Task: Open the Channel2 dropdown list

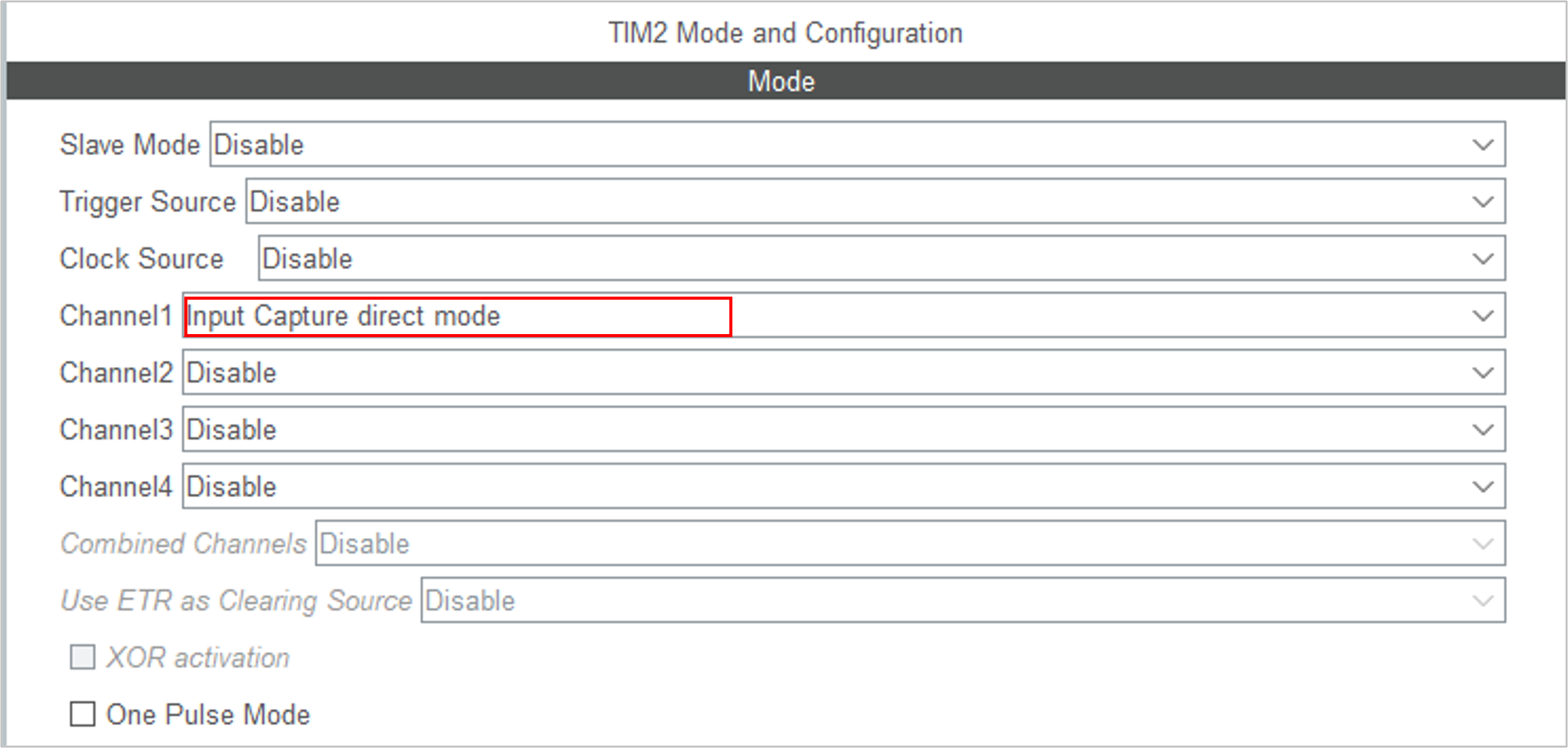Action: (843, 373)
